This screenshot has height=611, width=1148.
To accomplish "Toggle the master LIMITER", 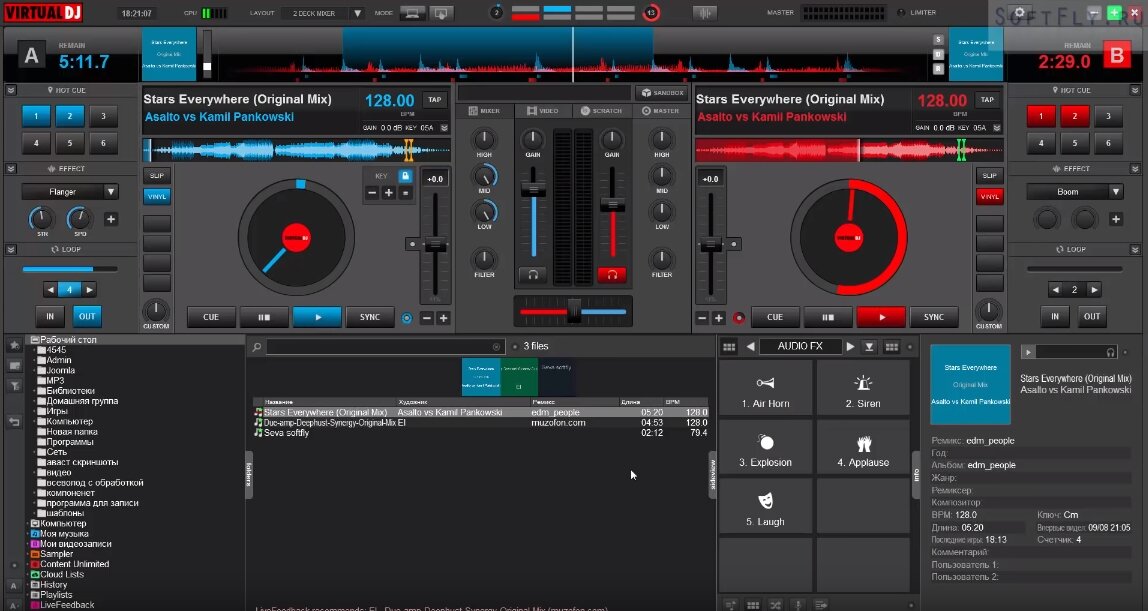I will point(916,12).
